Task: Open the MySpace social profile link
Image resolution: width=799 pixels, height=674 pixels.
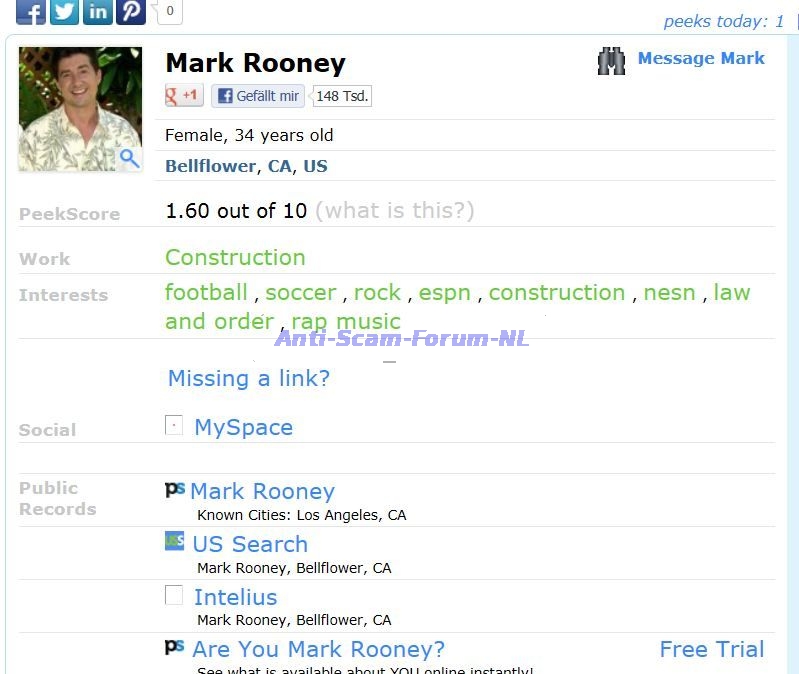Action: click(x=243, y=427)
